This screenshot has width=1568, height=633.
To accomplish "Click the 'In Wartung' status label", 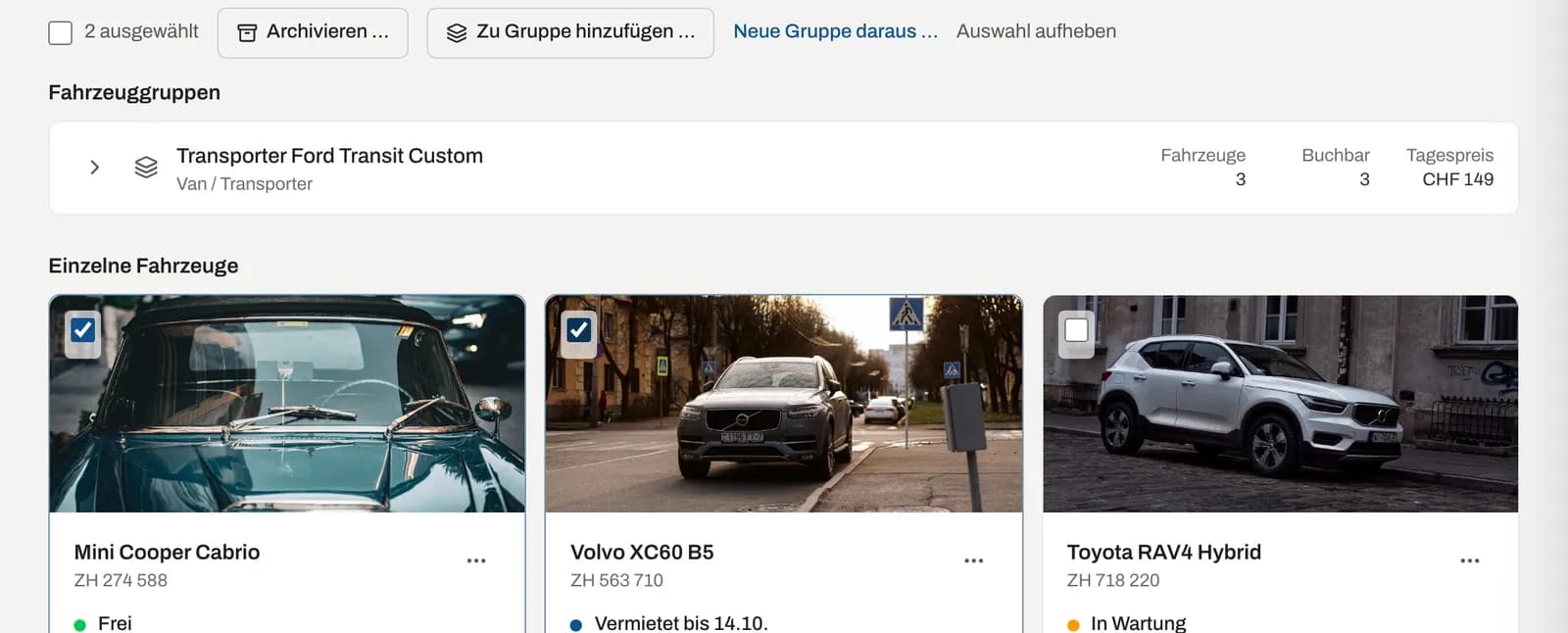I will click(1138, 623).
